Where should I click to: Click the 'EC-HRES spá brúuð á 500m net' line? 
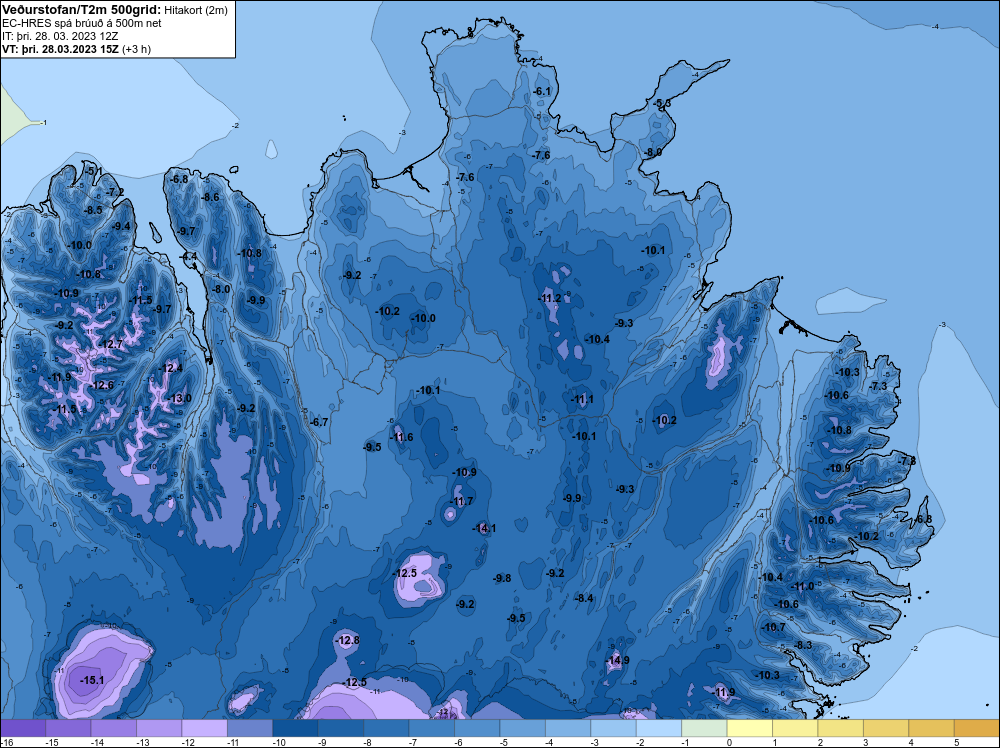82,23
